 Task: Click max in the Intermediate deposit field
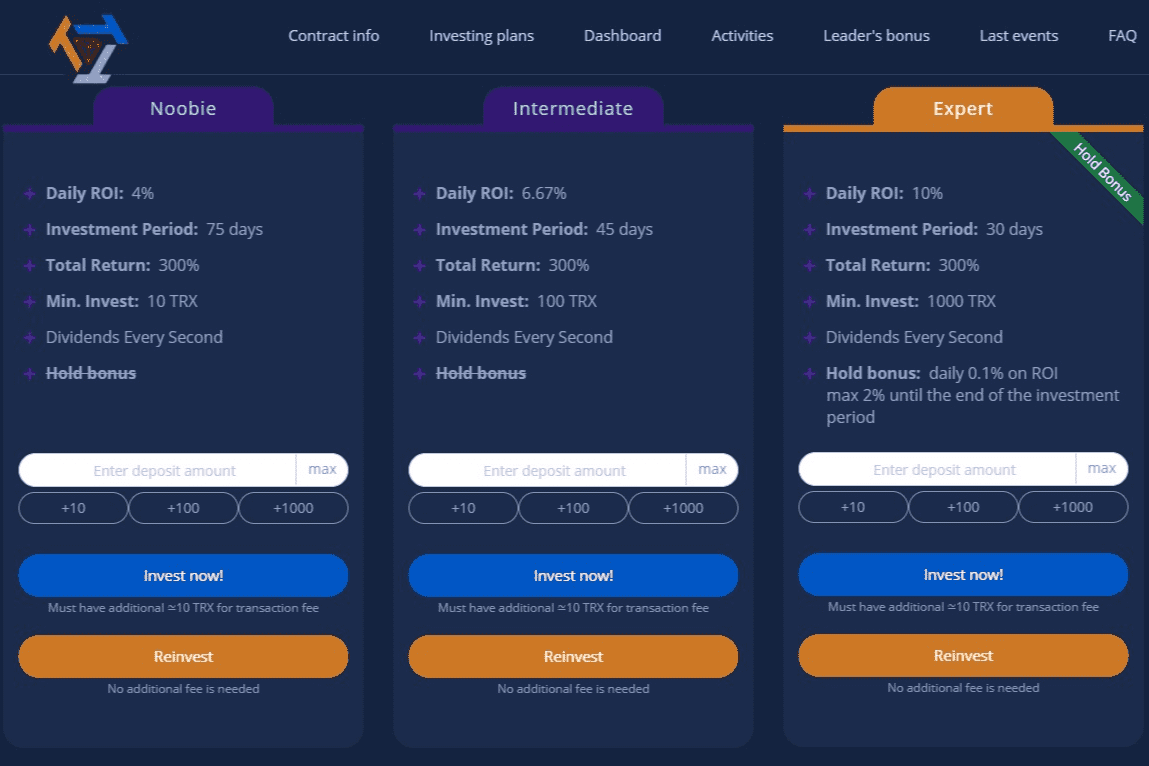[712, 469]
